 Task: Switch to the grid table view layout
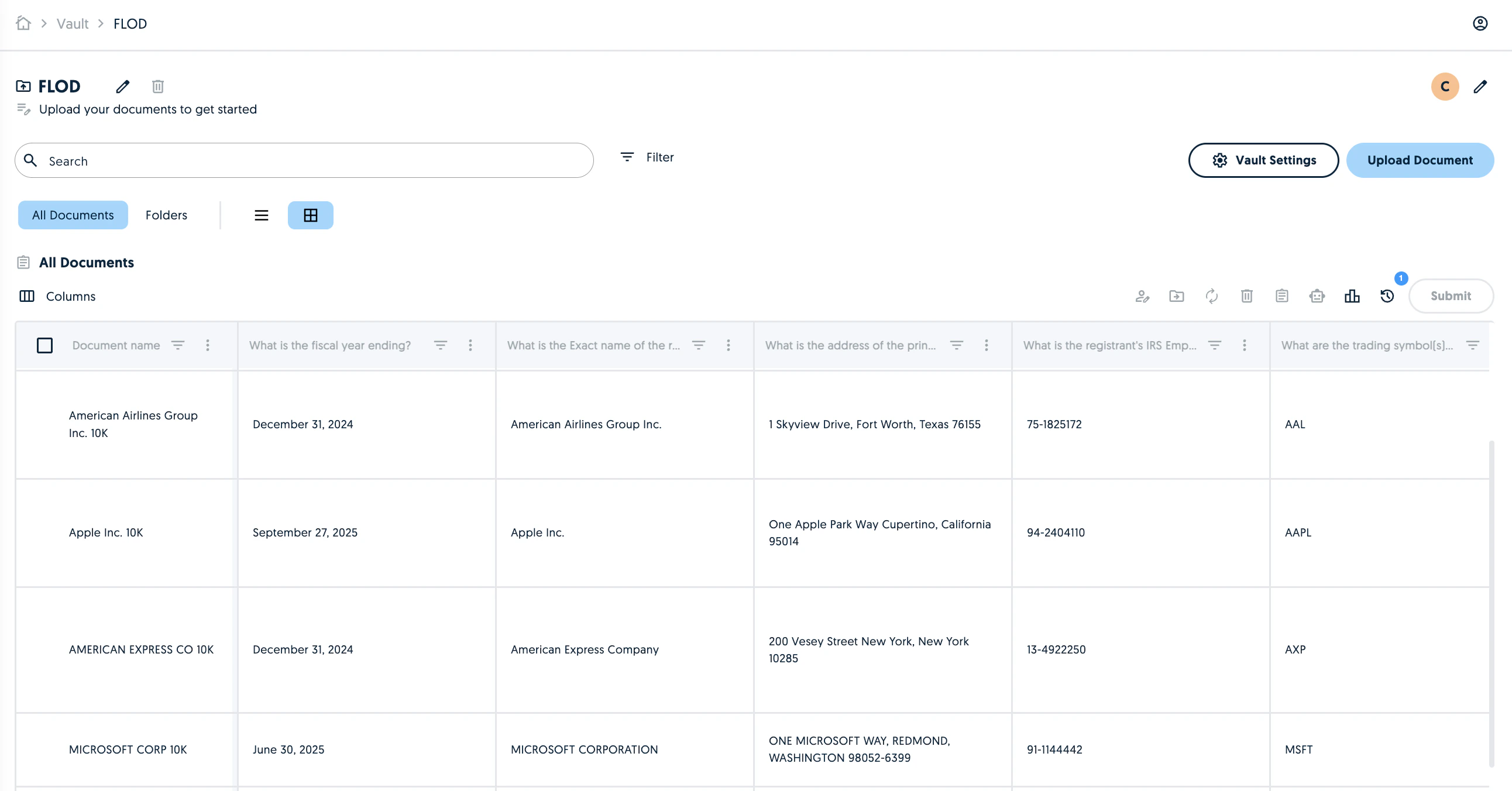coord(311,215)
